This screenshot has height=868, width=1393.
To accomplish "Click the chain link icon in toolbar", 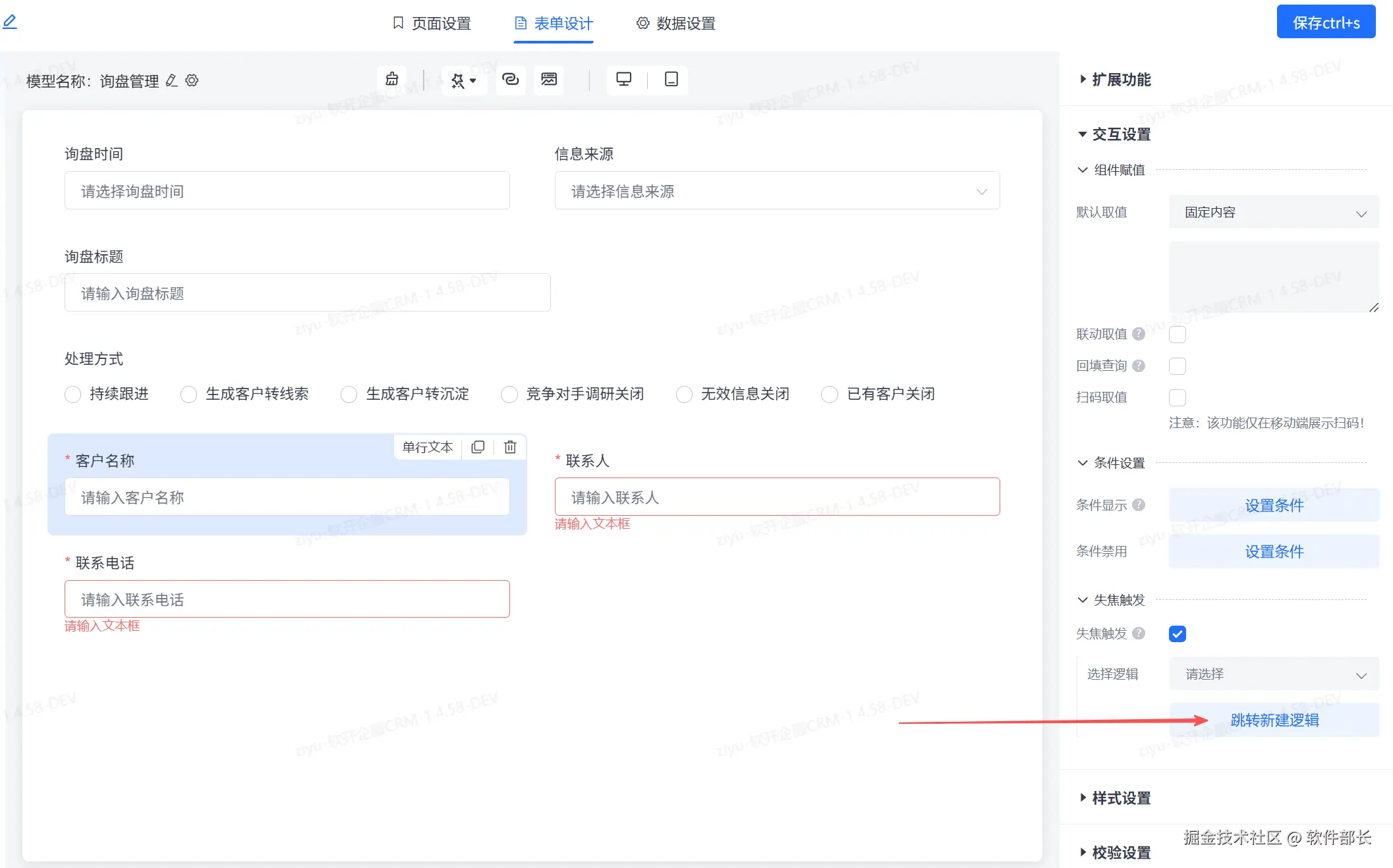I will pyautogui.click(x=510, y=80).
